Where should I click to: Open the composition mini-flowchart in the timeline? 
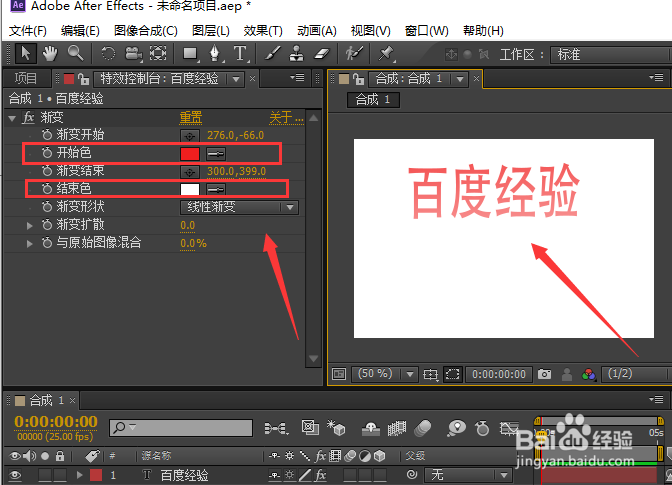(x=276, y=428)
